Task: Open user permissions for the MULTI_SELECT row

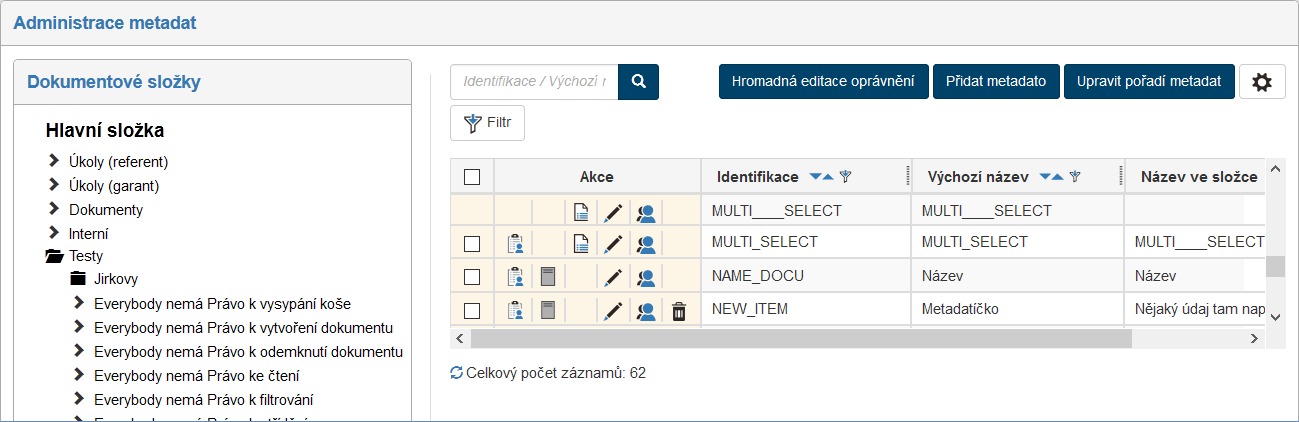Action: 646,244
